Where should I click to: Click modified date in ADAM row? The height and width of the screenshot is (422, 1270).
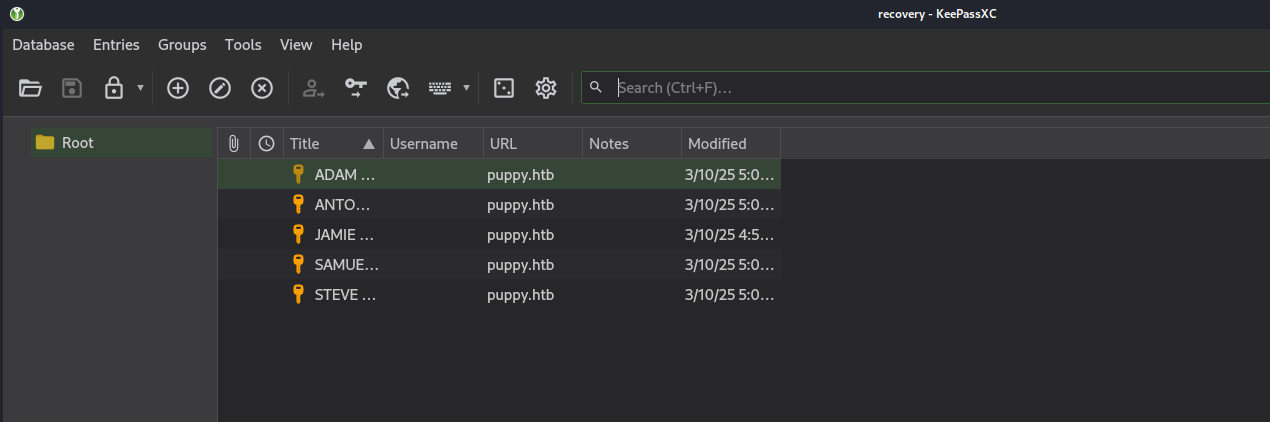coord(730,175)
